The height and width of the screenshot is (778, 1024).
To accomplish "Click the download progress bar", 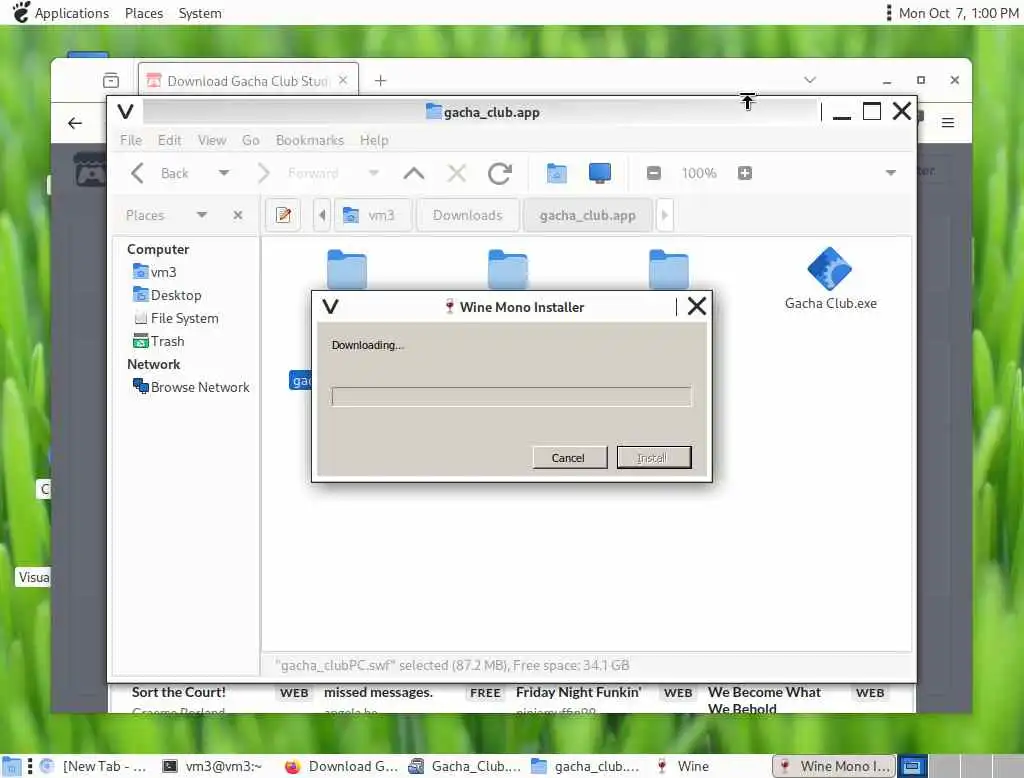I will [511, 396].
